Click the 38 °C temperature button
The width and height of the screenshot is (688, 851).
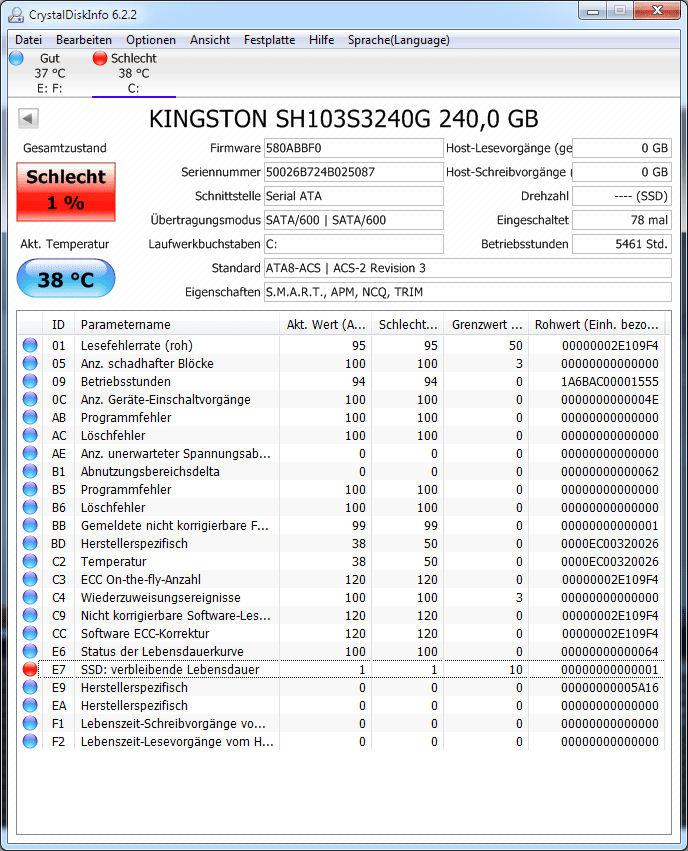coord(66,279)
